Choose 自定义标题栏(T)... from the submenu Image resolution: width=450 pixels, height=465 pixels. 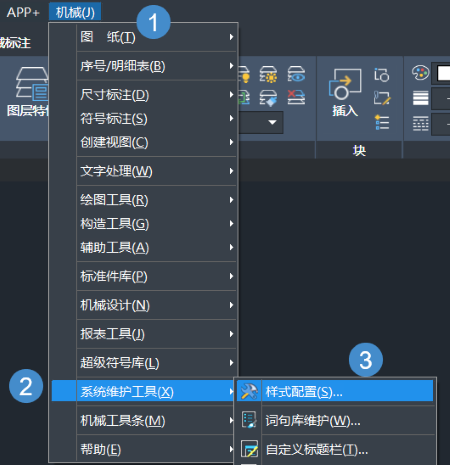[335, 449]
